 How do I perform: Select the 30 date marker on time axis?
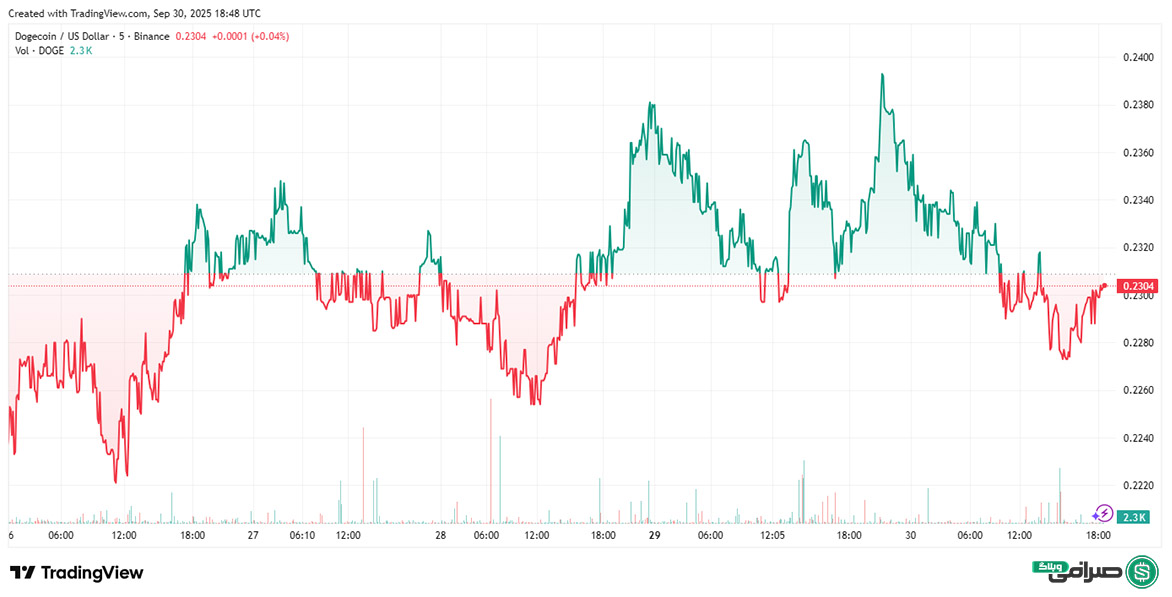pos(912,536)
